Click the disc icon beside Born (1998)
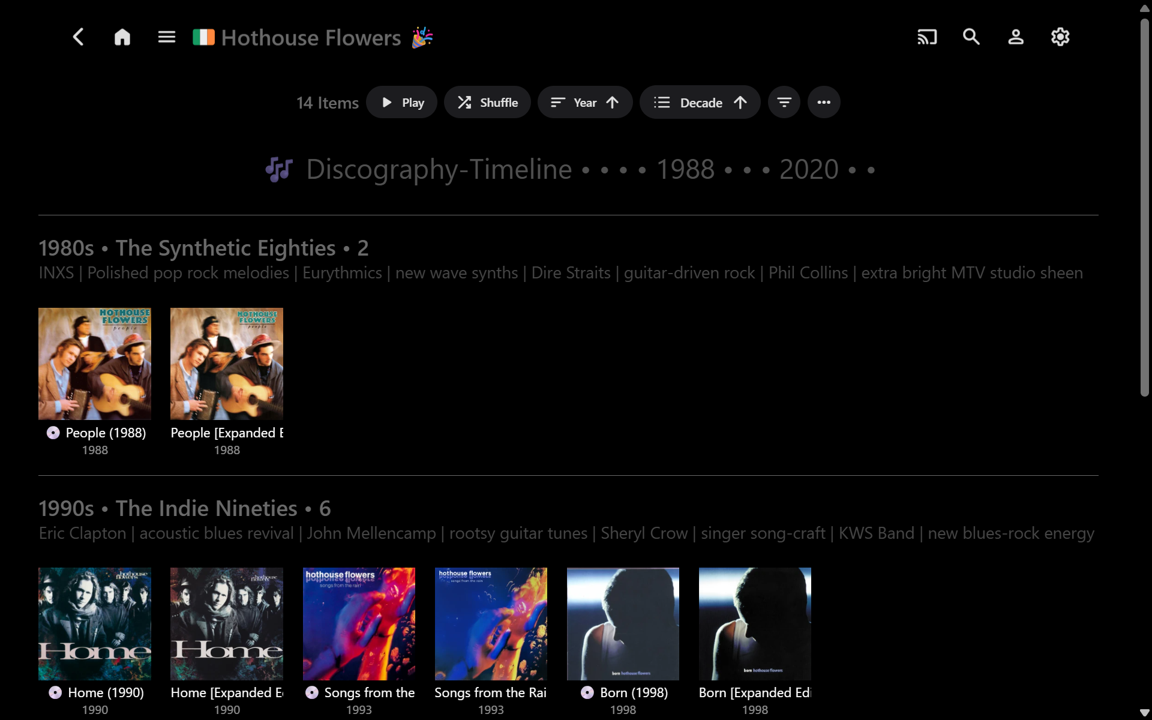Screen dimensions: 1152x720 (x=587, y=692)
